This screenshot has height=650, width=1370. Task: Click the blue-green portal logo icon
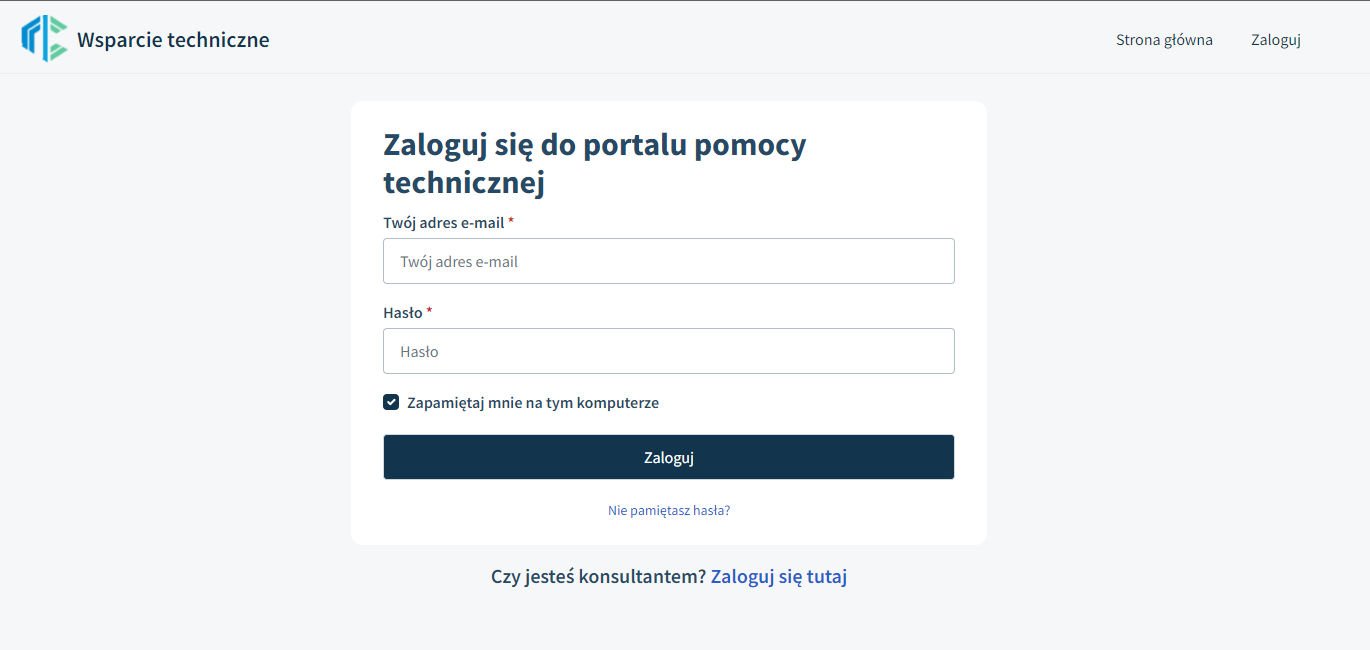click(45, 39)
